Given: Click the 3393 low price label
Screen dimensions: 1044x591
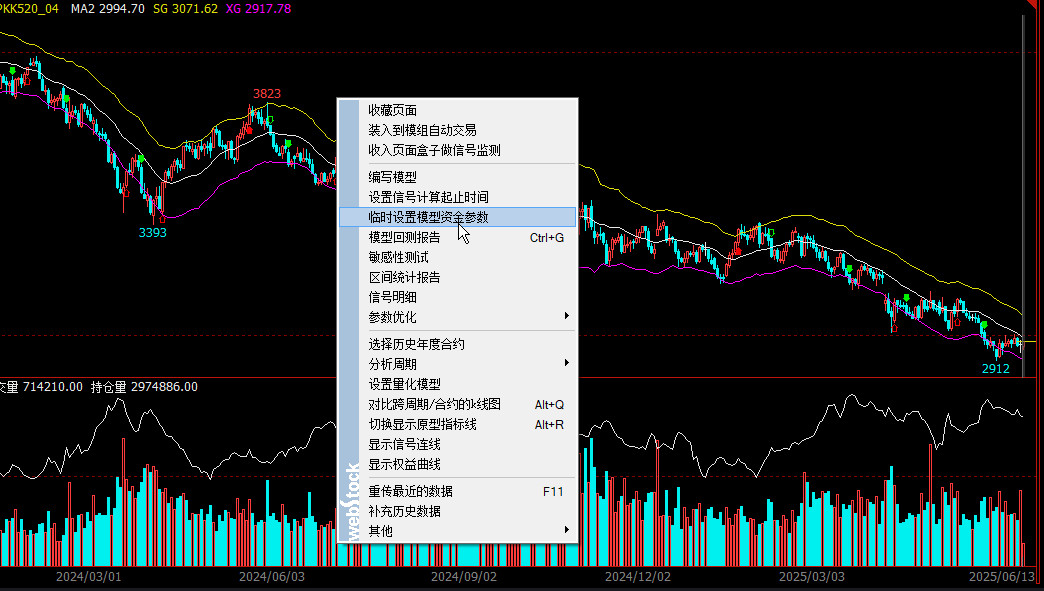Looking at the screenshot, I should coord(153,233).
